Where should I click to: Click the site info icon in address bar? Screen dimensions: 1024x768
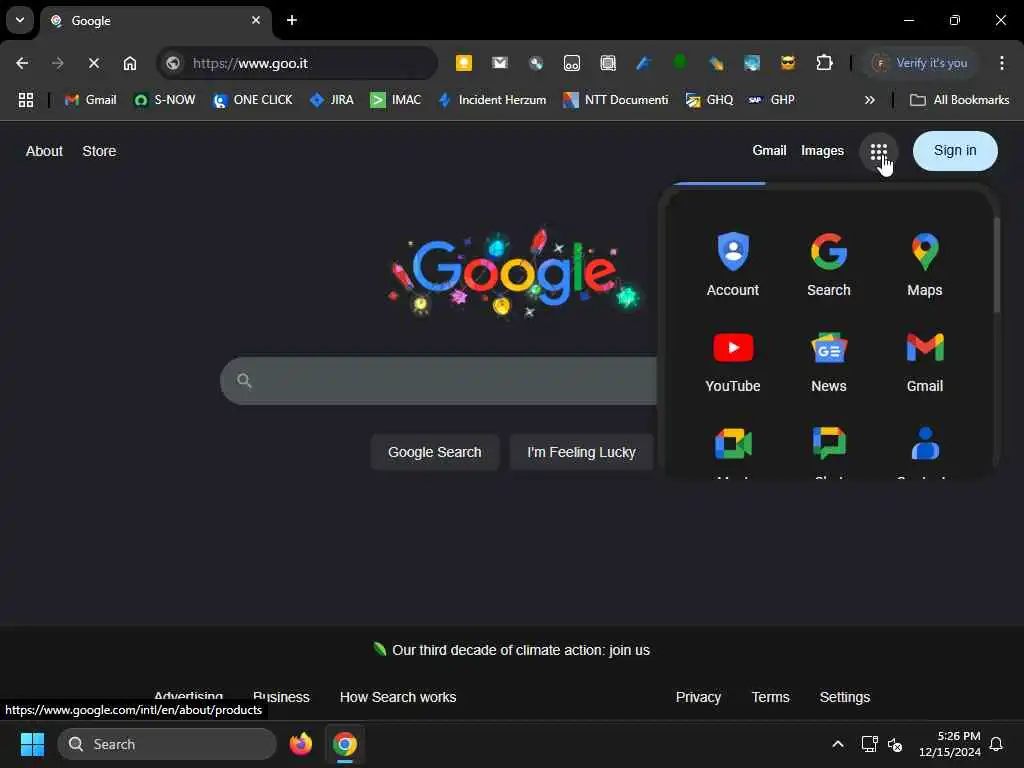pos(173,63)
